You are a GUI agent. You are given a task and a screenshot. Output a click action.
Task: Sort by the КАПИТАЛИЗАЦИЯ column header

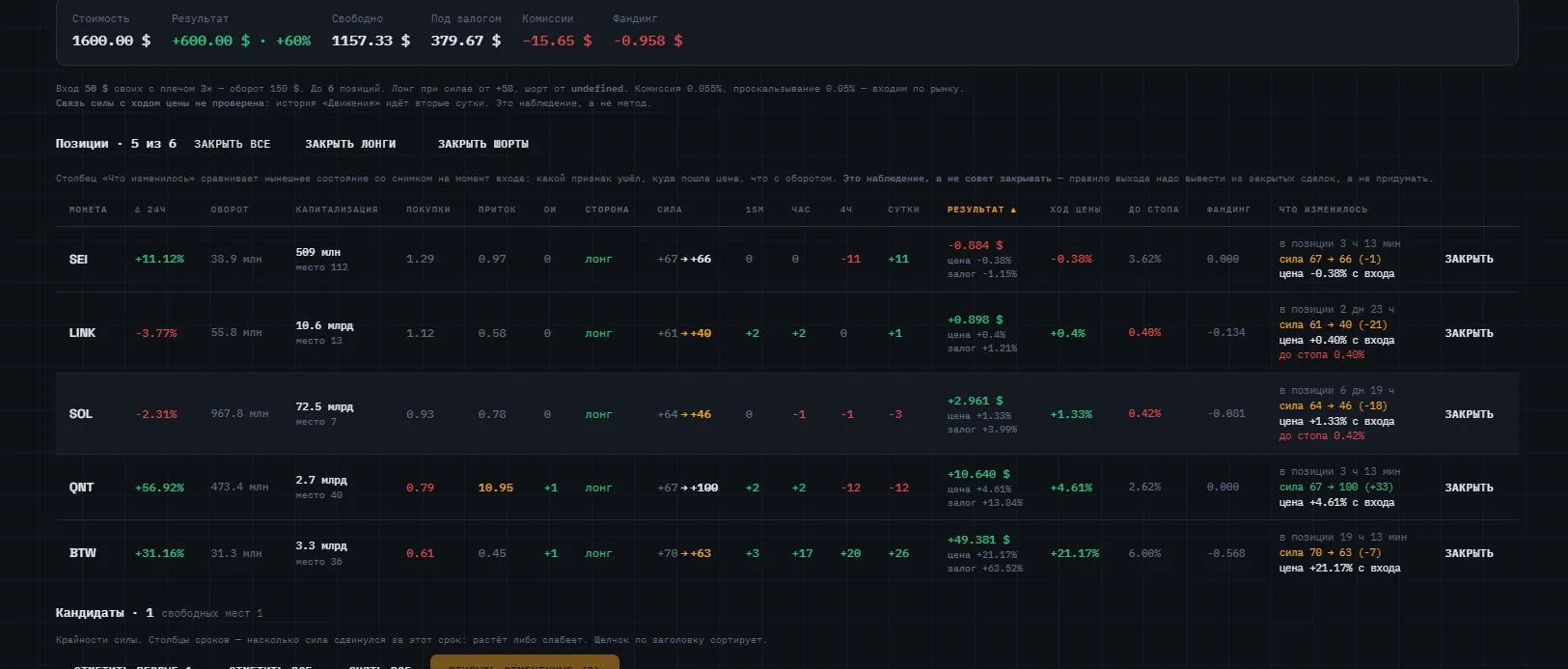[x=337, y=209]
